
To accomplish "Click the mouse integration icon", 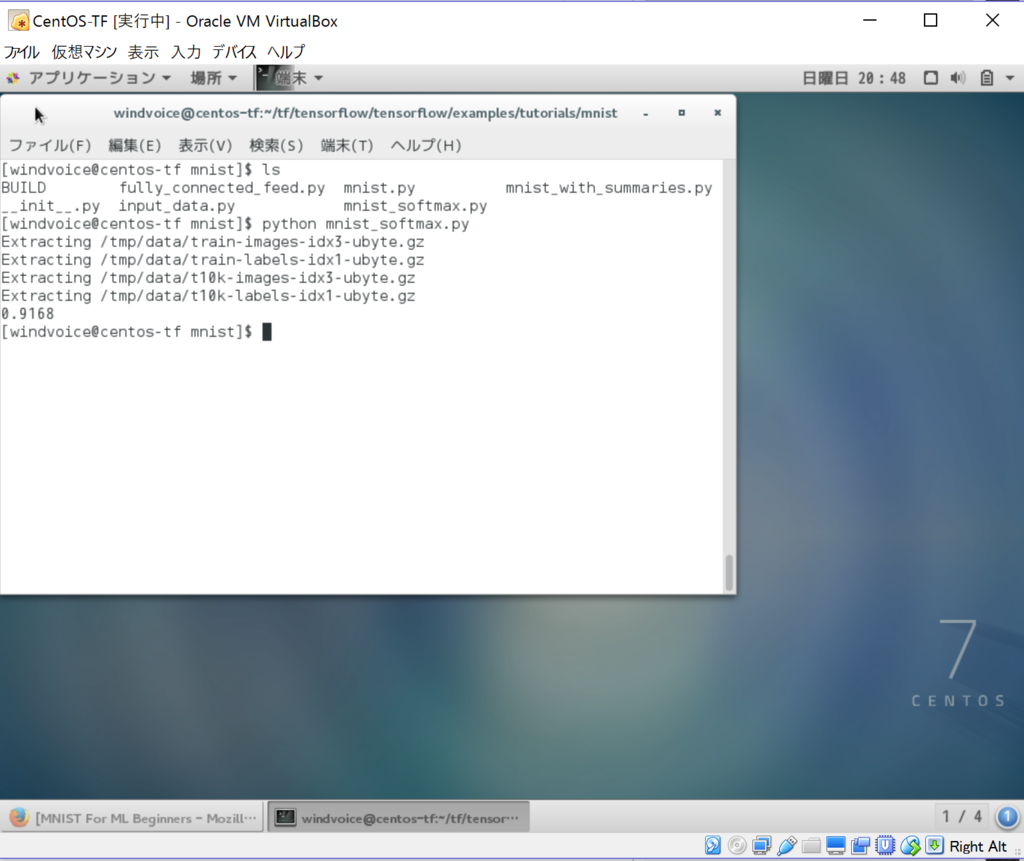I will click(x=910, y=846).
